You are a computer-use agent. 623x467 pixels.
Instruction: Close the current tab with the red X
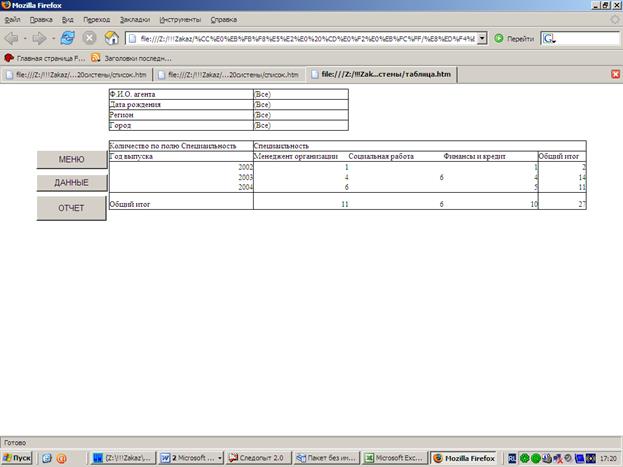point(614,74)
